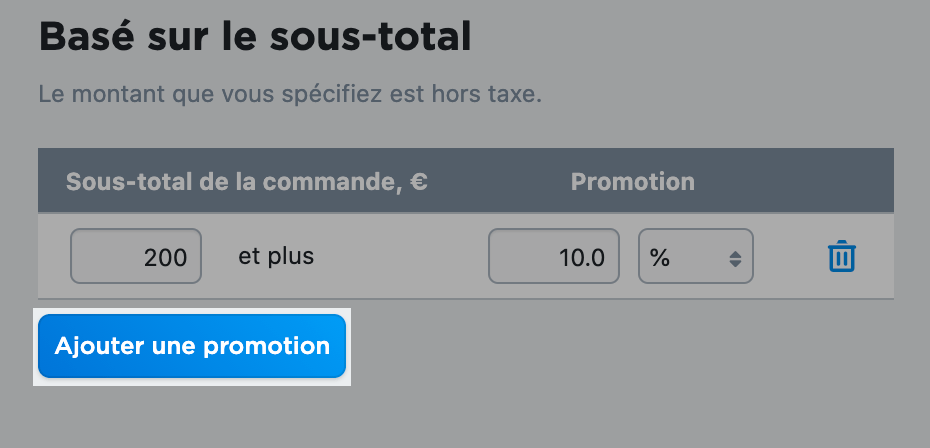Open the % discount type dropdown
The height and width of the screenshot is (448, 930).
pos(696,256)
